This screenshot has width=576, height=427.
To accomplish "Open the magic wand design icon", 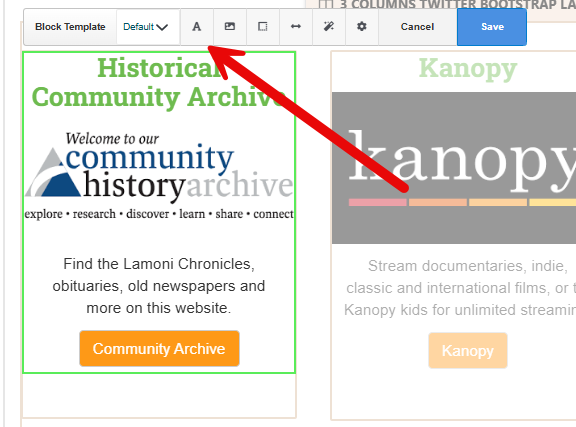I will pyautogui.click(x=329, y=27).
